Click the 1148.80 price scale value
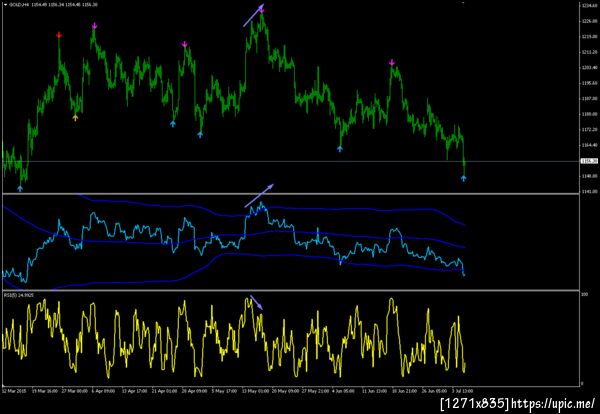Screen dimensions: 600x414 (590, 176)
